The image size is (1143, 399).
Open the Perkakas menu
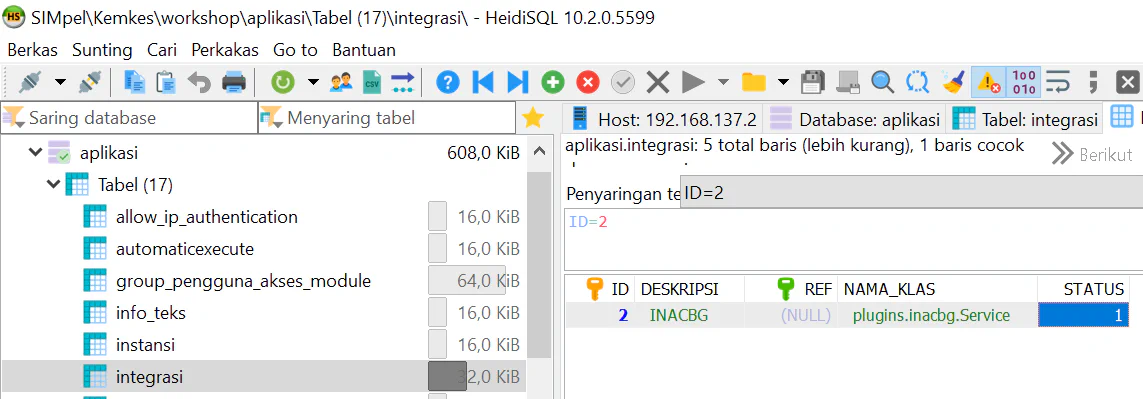click(x=225, y=50)
